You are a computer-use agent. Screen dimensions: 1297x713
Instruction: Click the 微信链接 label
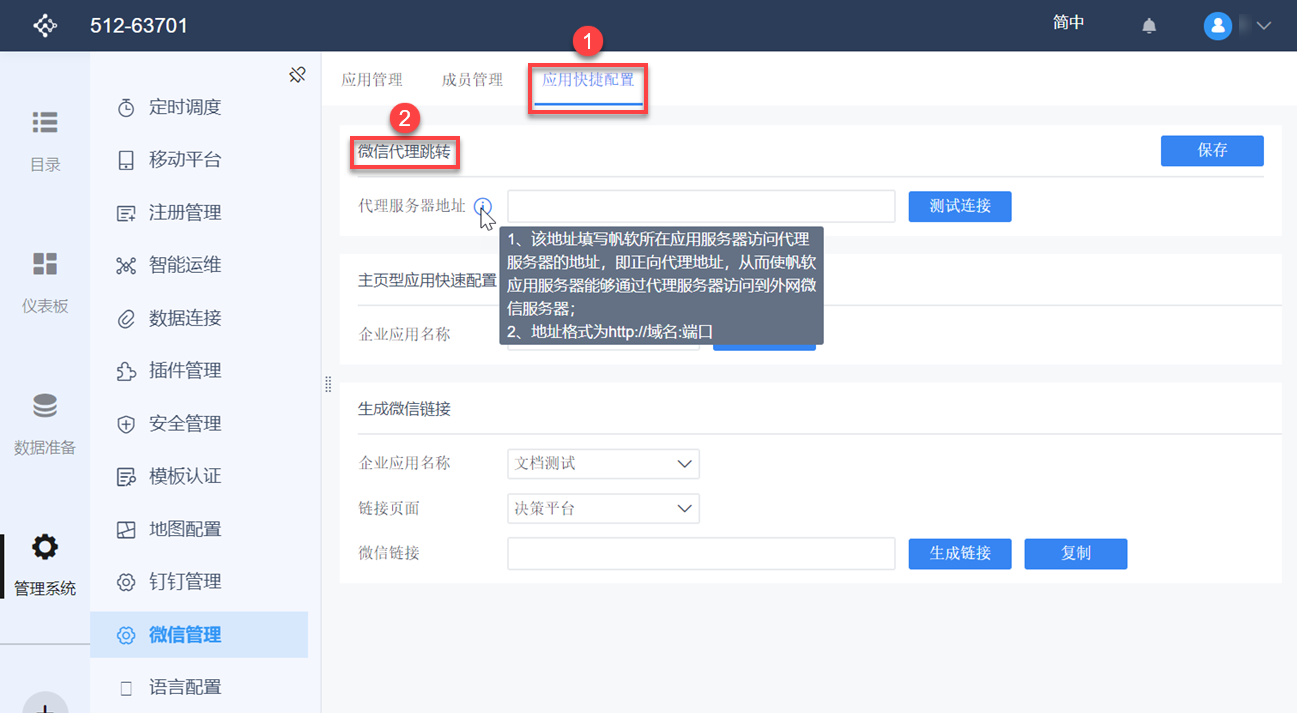pyautogui.click(x=389, y=553)
